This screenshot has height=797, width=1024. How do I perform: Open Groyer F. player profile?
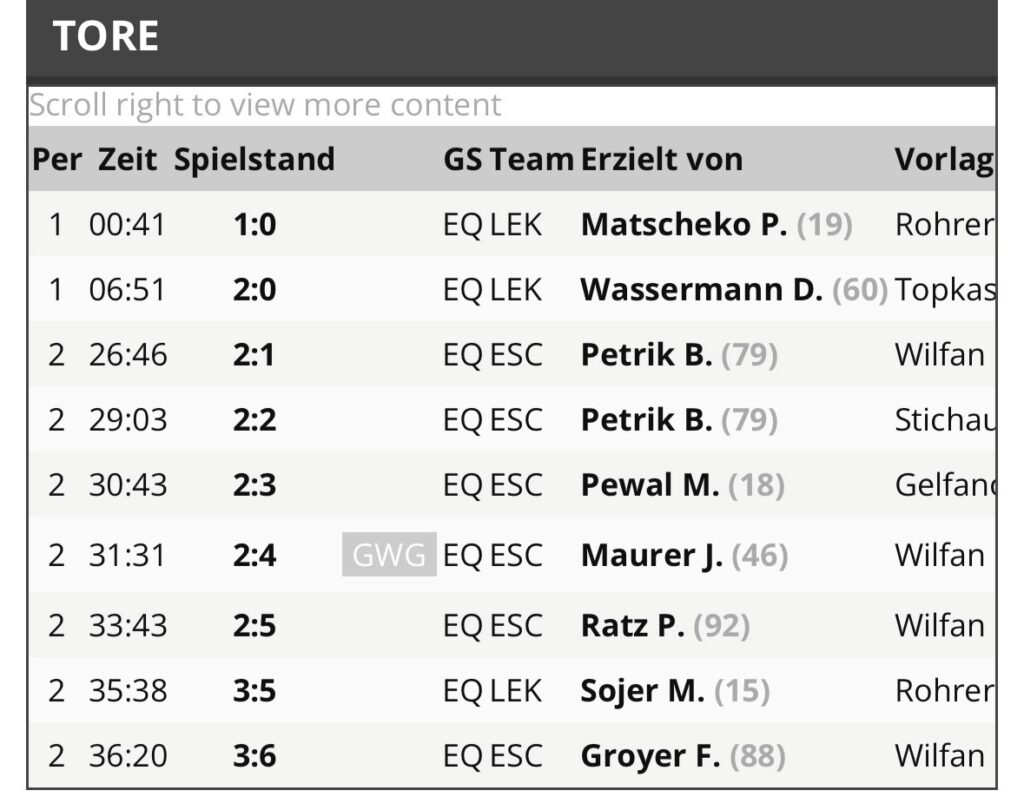(650, 755)
